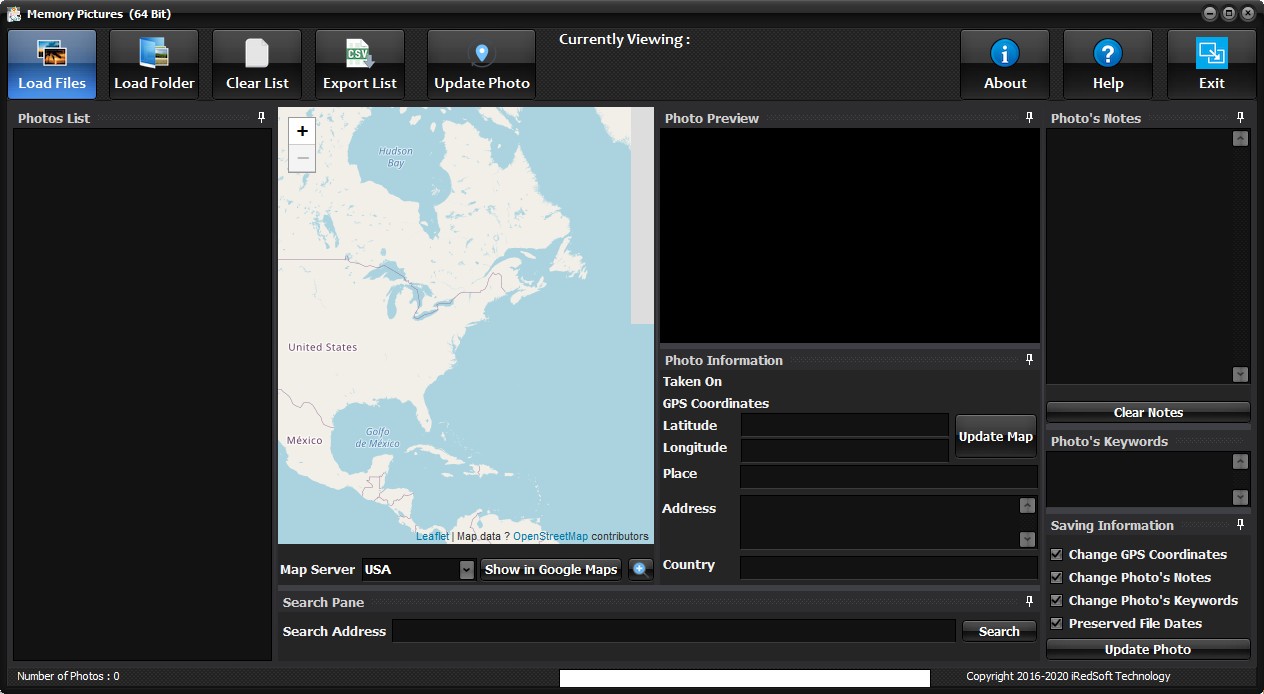Viewport: 1264px width, 694px height.
Task: Zoom in on the map
Action: (302, 131)
